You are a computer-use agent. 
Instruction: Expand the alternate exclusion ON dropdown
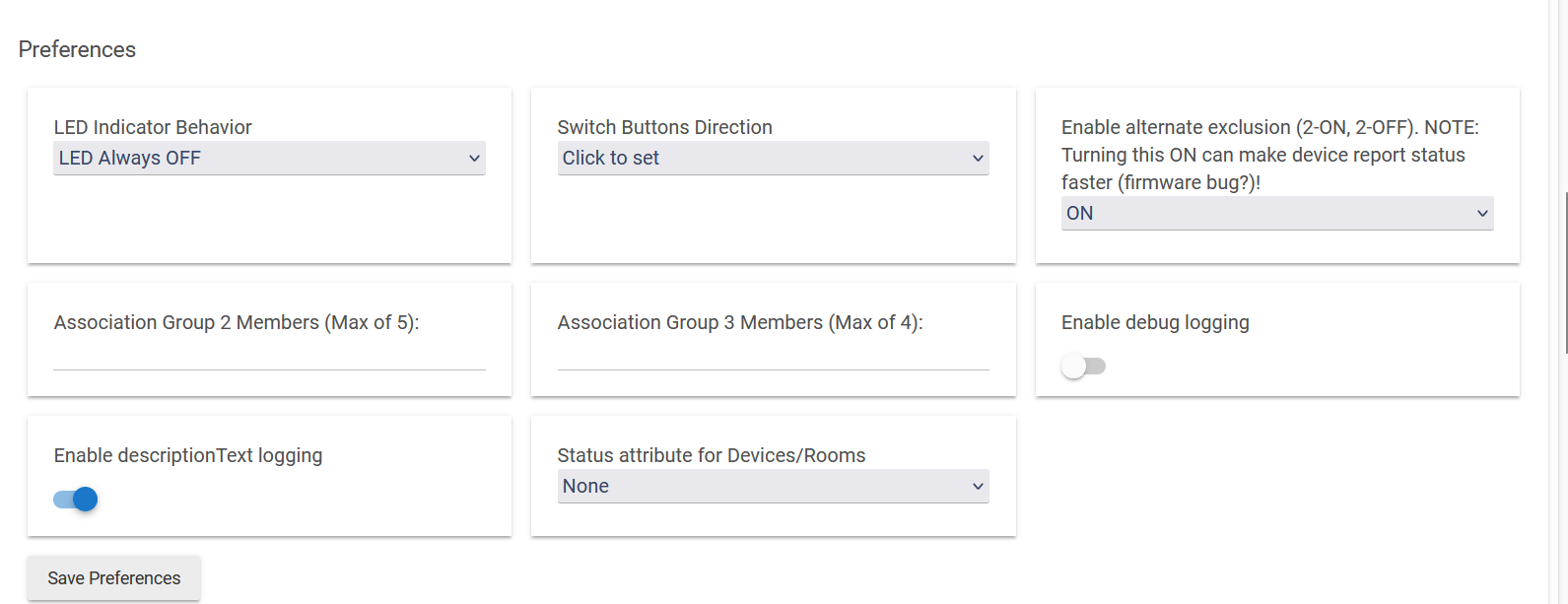click(x=1276, y=214)
